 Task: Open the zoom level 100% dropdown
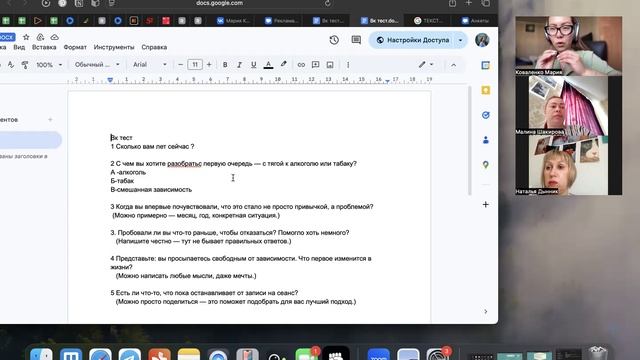coord(49,64)
